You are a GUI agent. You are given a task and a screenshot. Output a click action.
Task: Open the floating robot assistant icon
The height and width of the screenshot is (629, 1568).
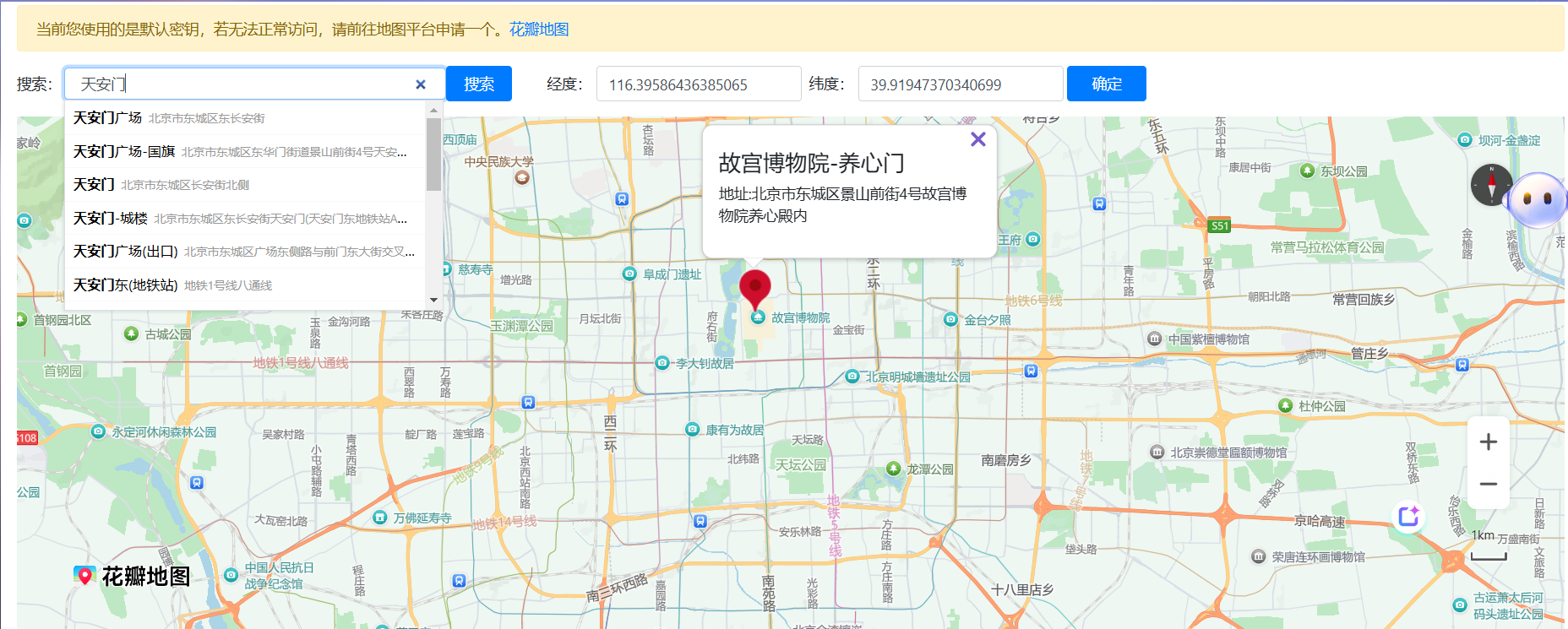pos(1538,199)
